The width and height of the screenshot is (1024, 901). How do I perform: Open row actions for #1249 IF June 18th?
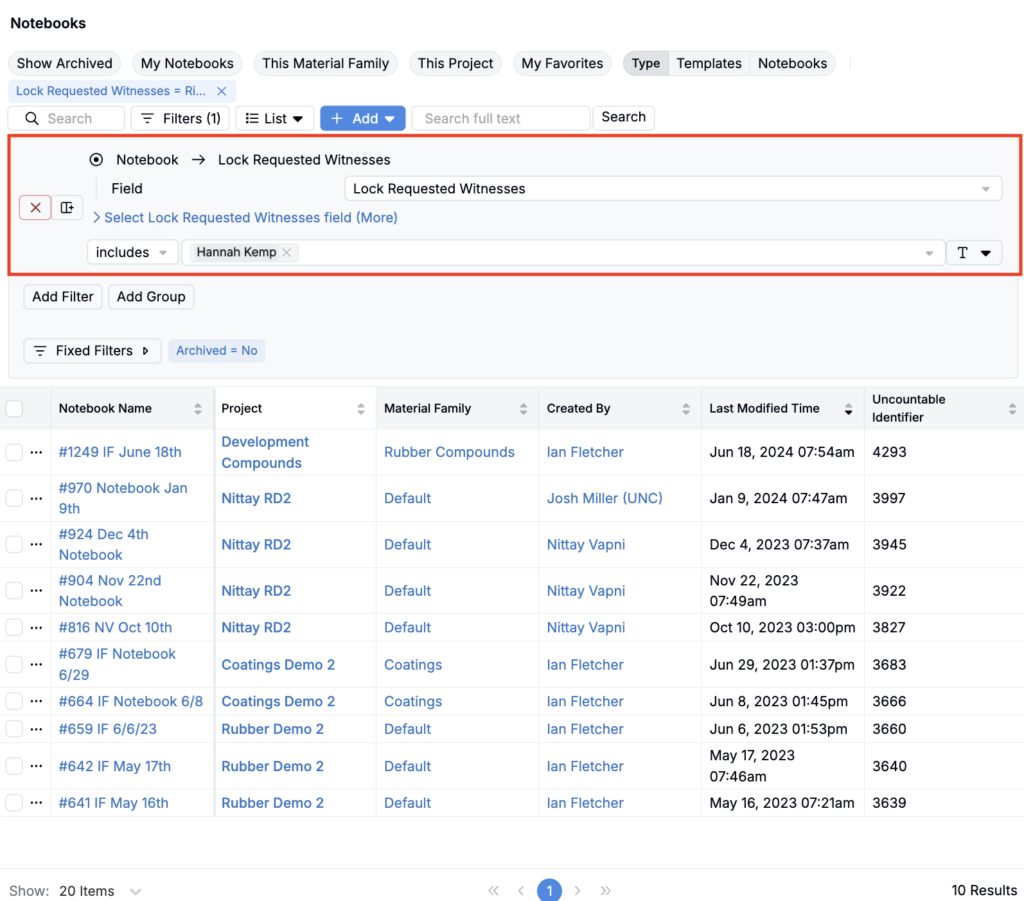tap(36, 452)
